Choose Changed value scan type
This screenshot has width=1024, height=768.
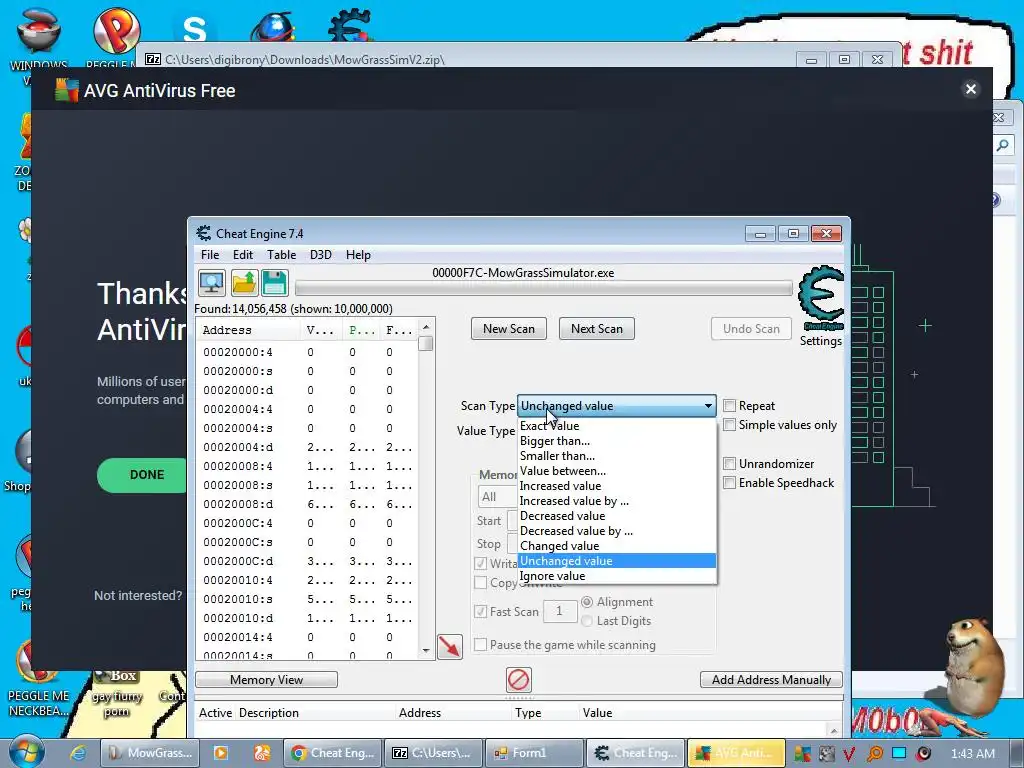tap(617, 546)
